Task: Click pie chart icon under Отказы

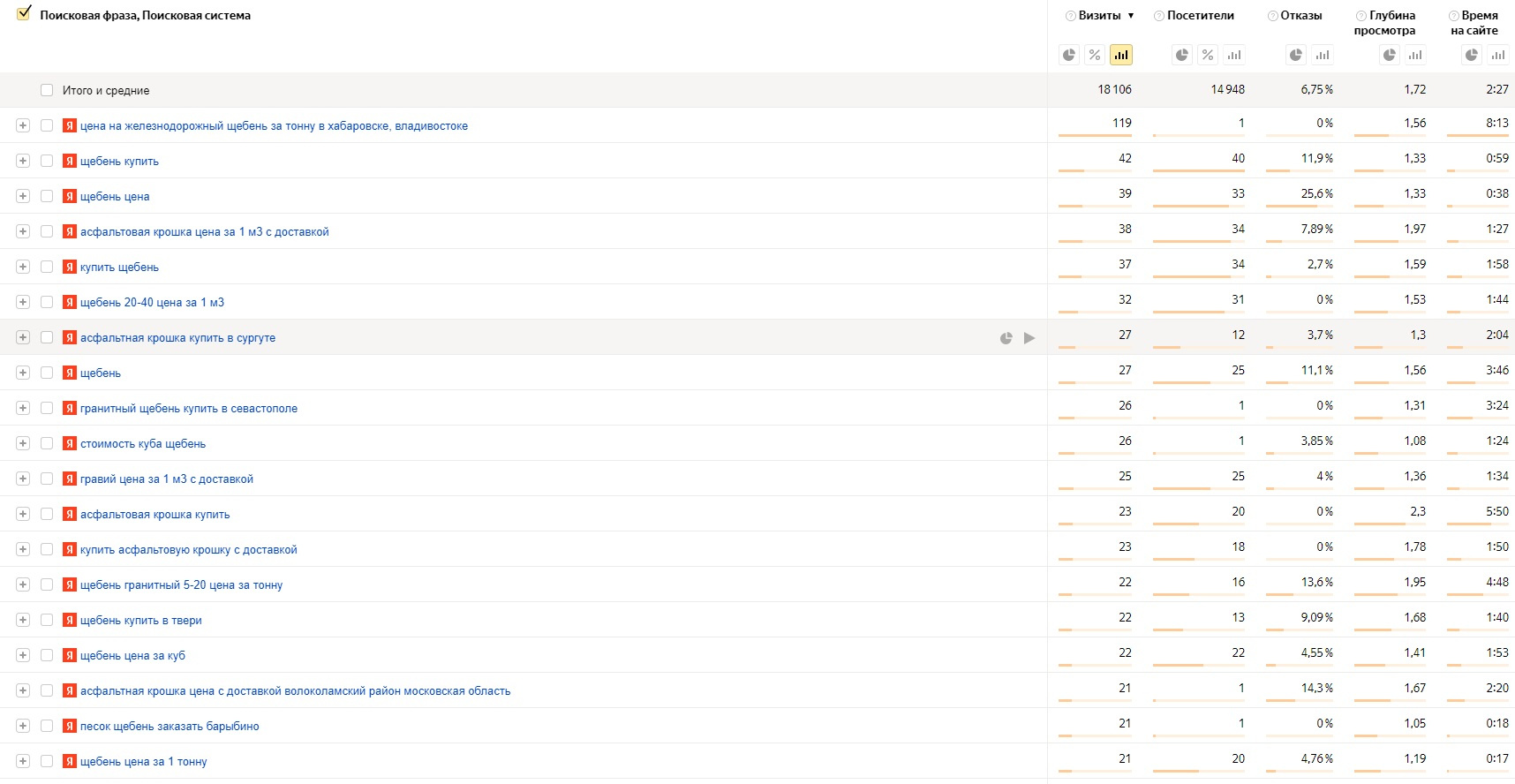Action: 1296,55
